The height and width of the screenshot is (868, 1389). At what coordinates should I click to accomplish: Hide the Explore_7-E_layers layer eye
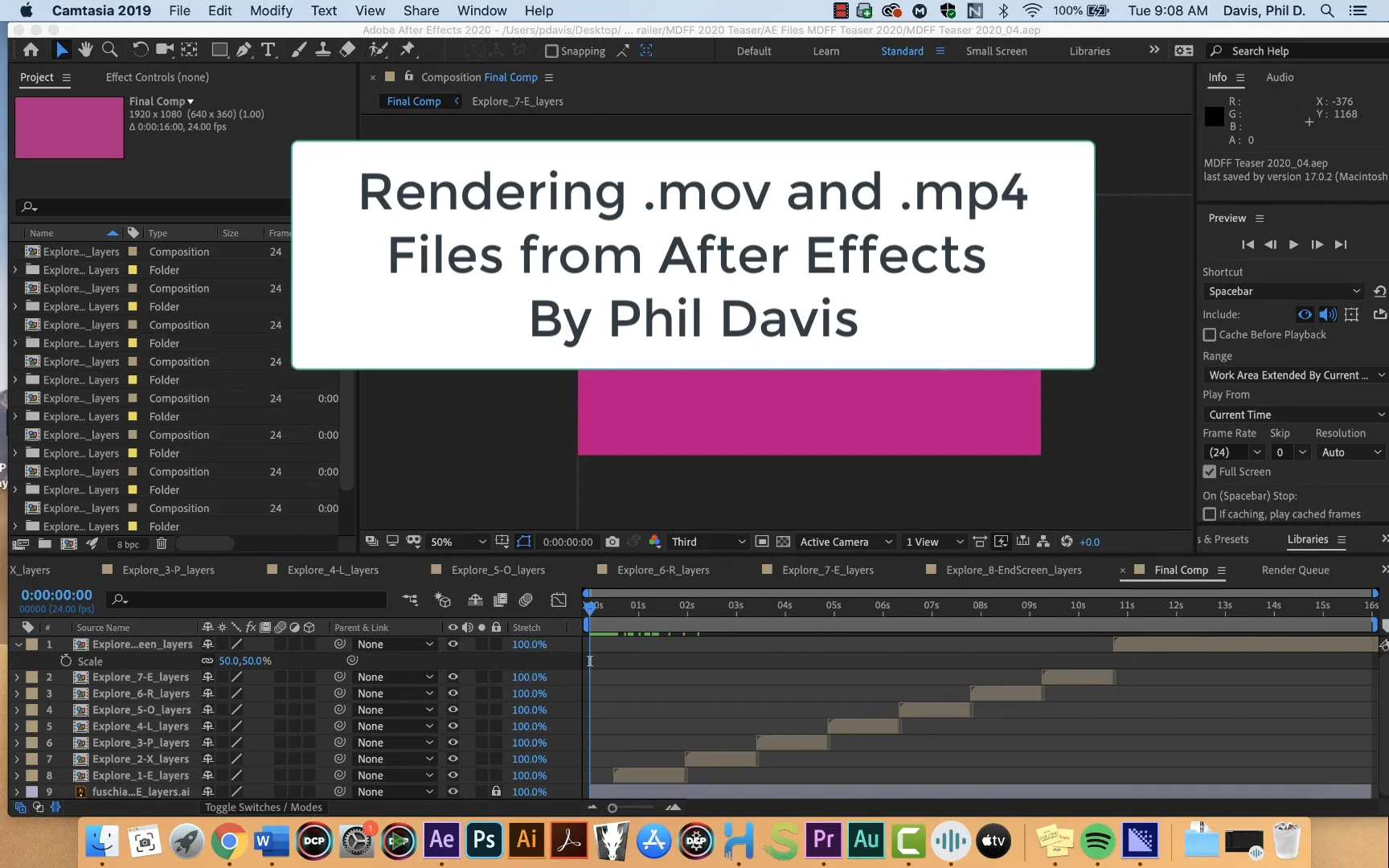click(453, 677)
